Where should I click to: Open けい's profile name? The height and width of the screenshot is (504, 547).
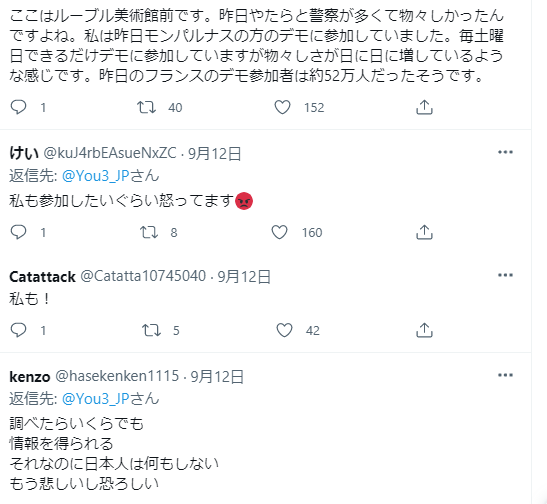(24, 153)
